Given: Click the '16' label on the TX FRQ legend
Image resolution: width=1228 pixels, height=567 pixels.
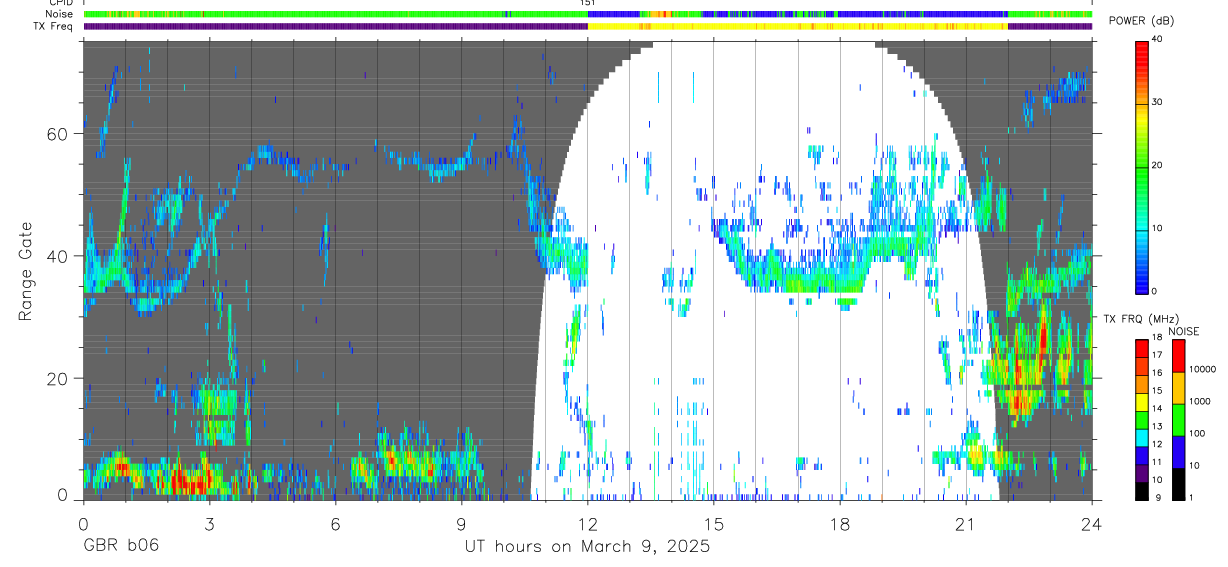Looking at the screenshot, I should tap(1159, 372).
